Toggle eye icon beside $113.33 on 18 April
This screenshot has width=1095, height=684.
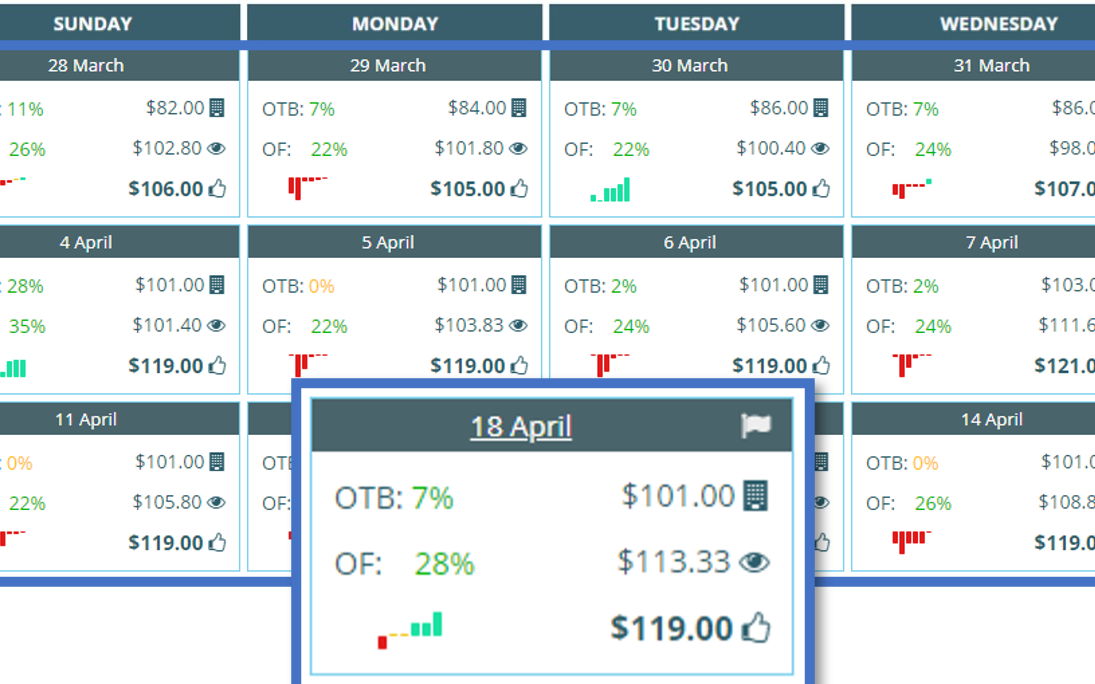[754, 562]
